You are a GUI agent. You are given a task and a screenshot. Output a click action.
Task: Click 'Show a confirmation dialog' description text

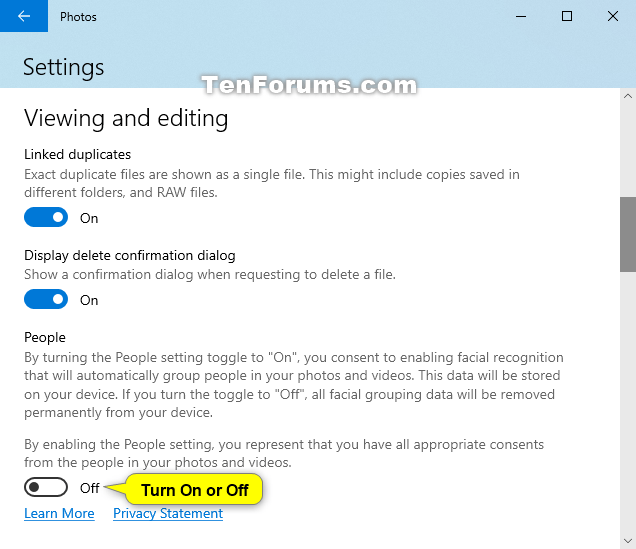coord(210,274)
